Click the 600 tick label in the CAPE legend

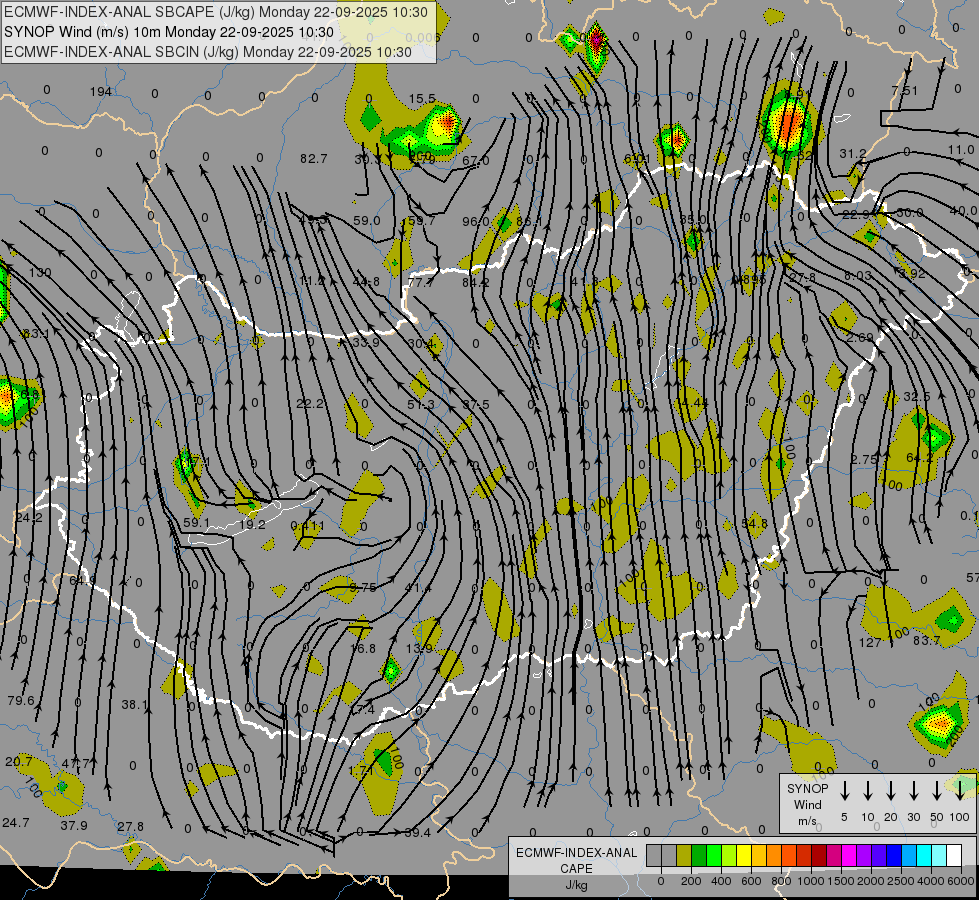pyautogui.click(x=751, y=881)
